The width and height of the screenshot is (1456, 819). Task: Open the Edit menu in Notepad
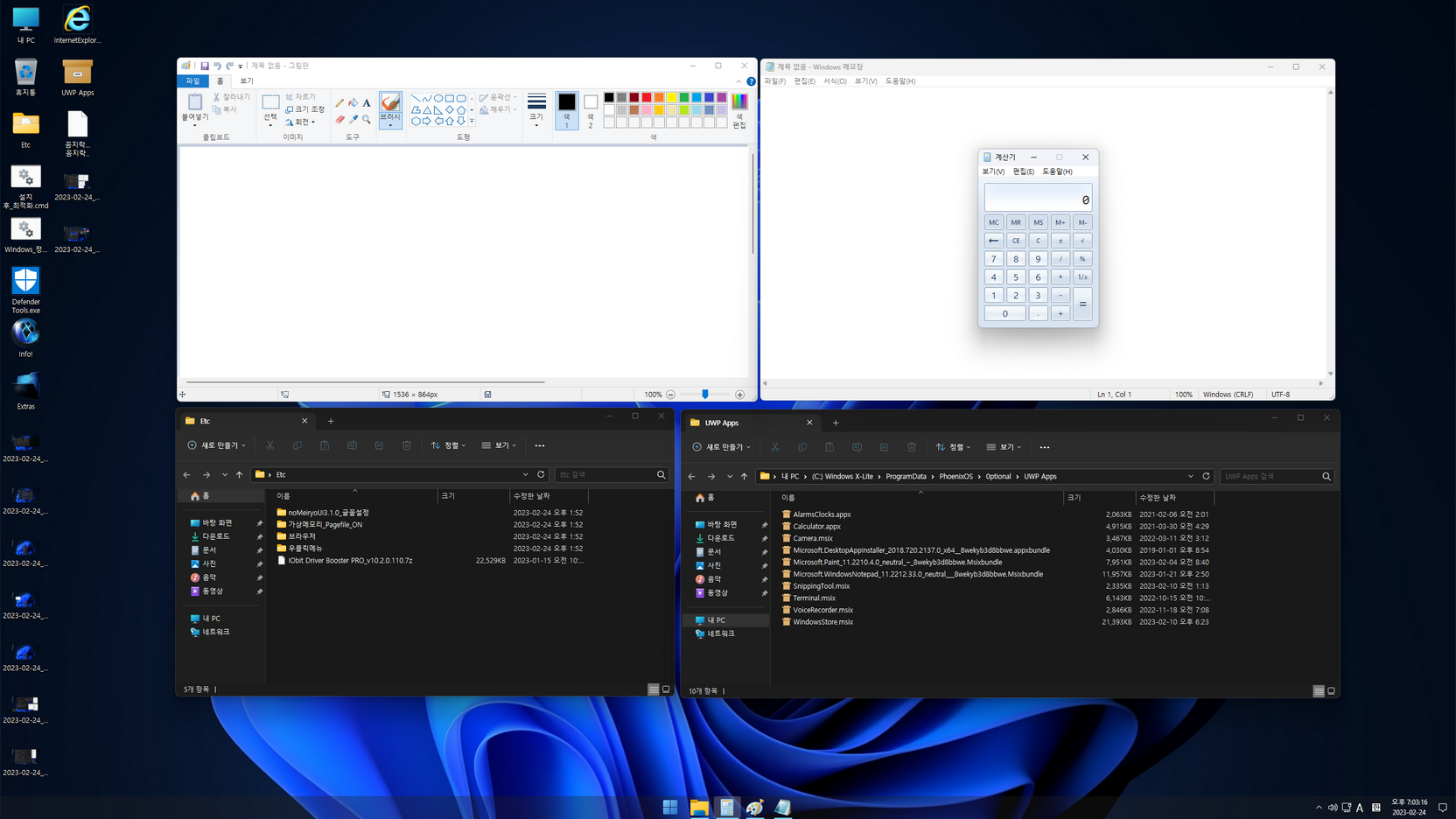tap(805, 81)
